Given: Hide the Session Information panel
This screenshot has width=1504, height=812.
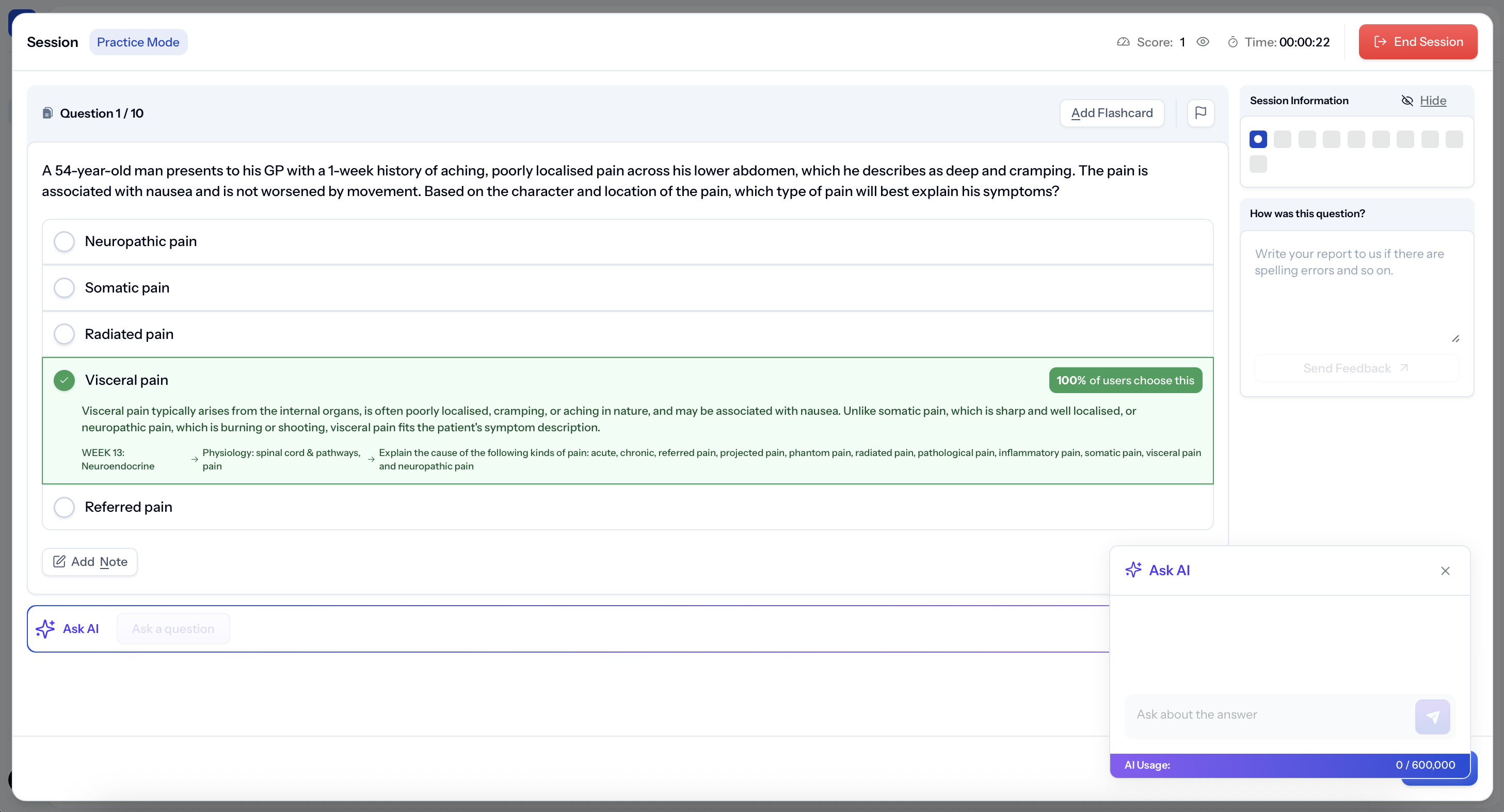Looking at the screenshot, I should pyautogui.click(x=1433, y=101).
